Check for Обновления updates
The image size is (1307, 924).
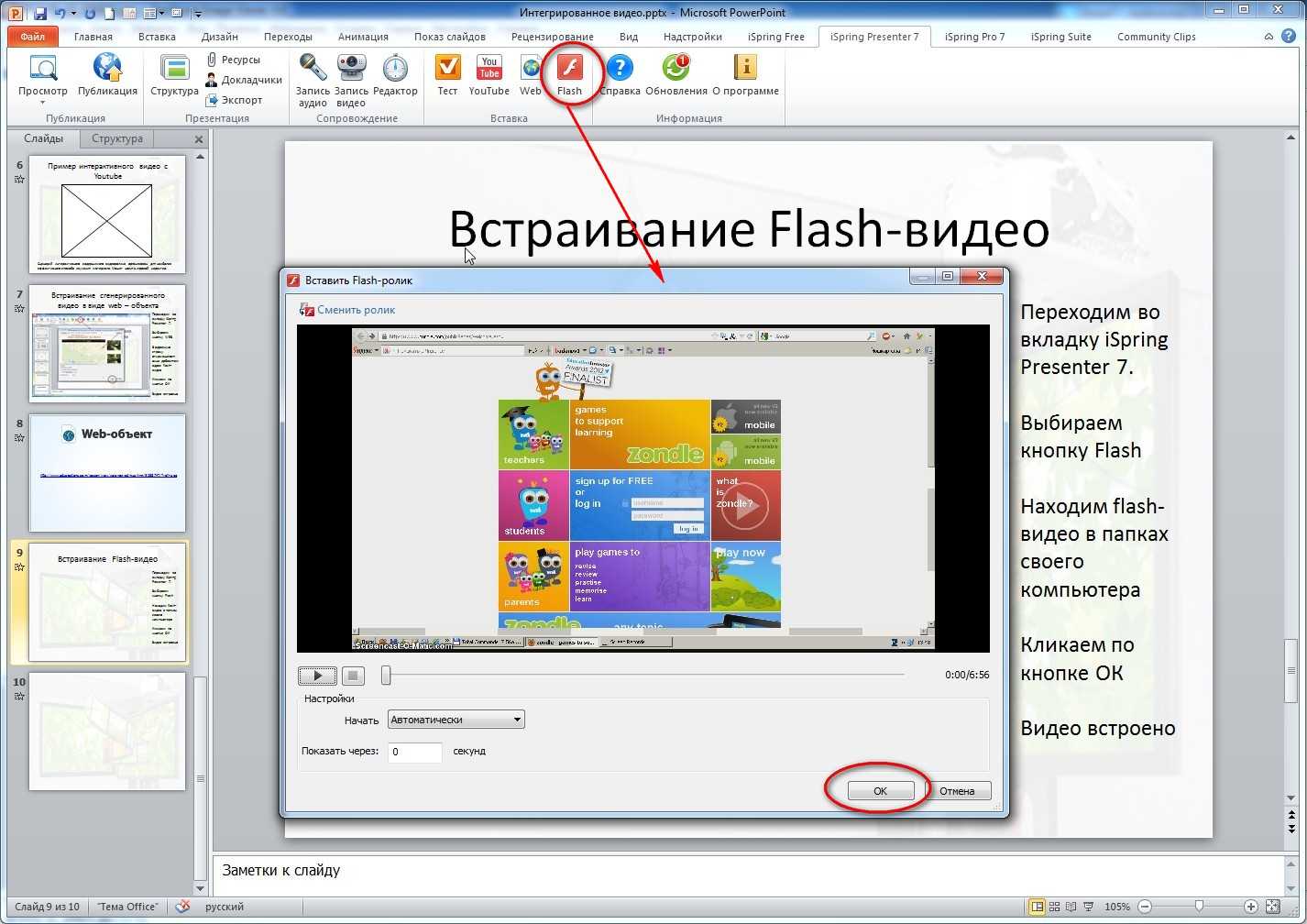[x=676, y=74]
